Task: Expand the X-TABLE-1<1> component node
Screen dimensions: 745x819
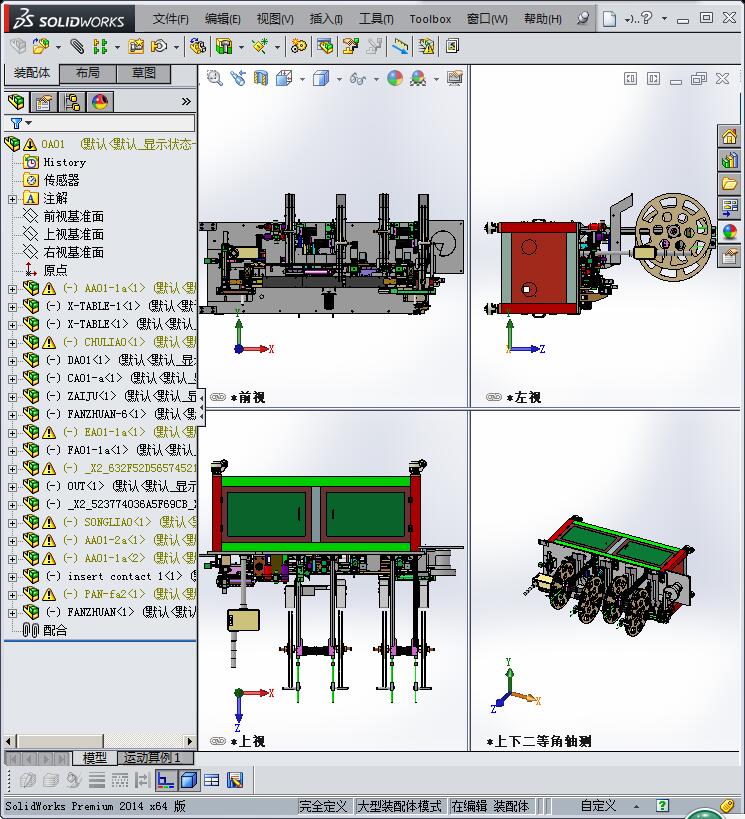Action: pyautogui.click(x=13, y=307)
